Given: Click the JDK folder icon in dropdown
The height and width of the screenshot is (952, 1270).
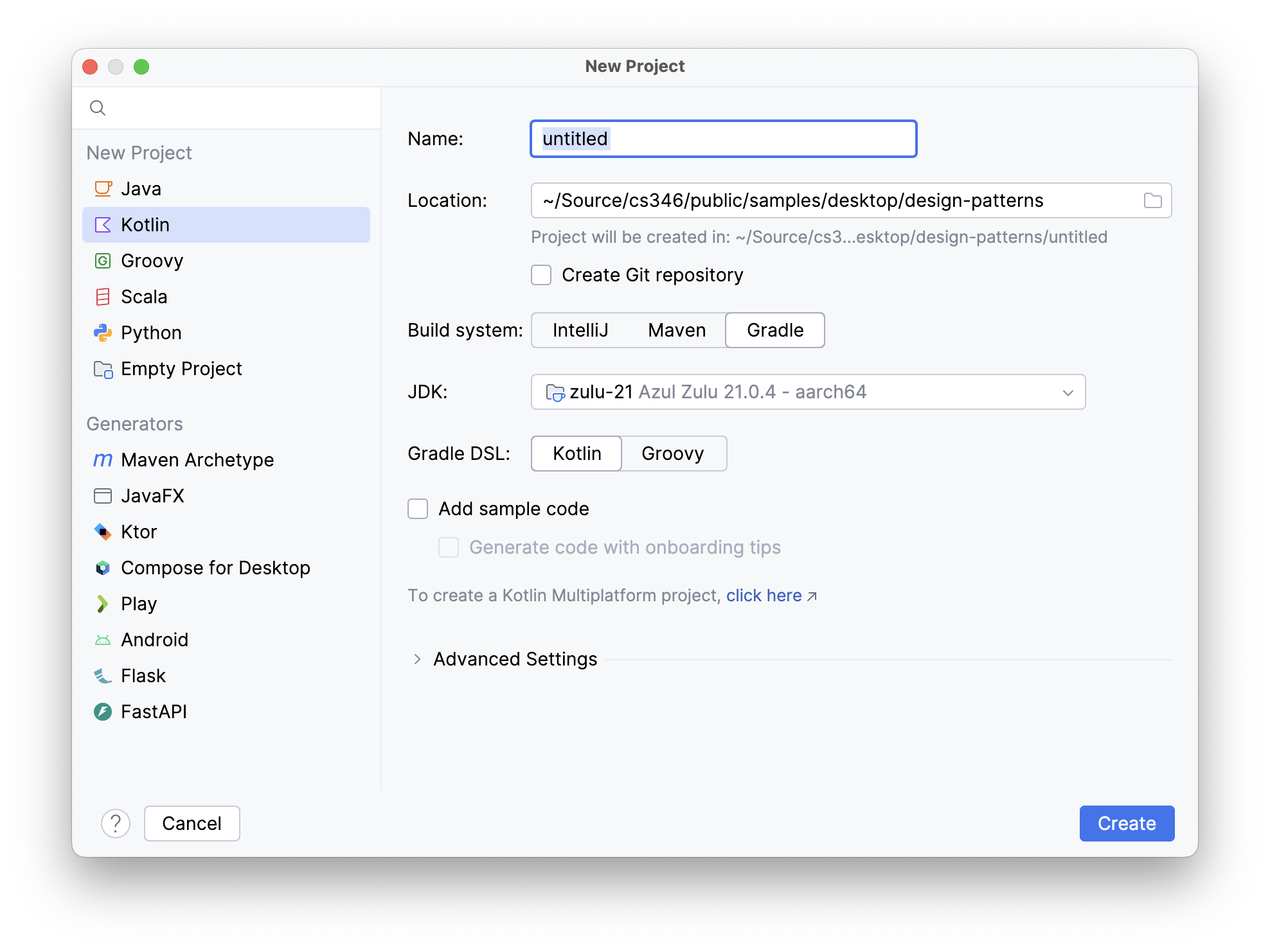Looking at the screenshot, I should click(x=555, y=392).
